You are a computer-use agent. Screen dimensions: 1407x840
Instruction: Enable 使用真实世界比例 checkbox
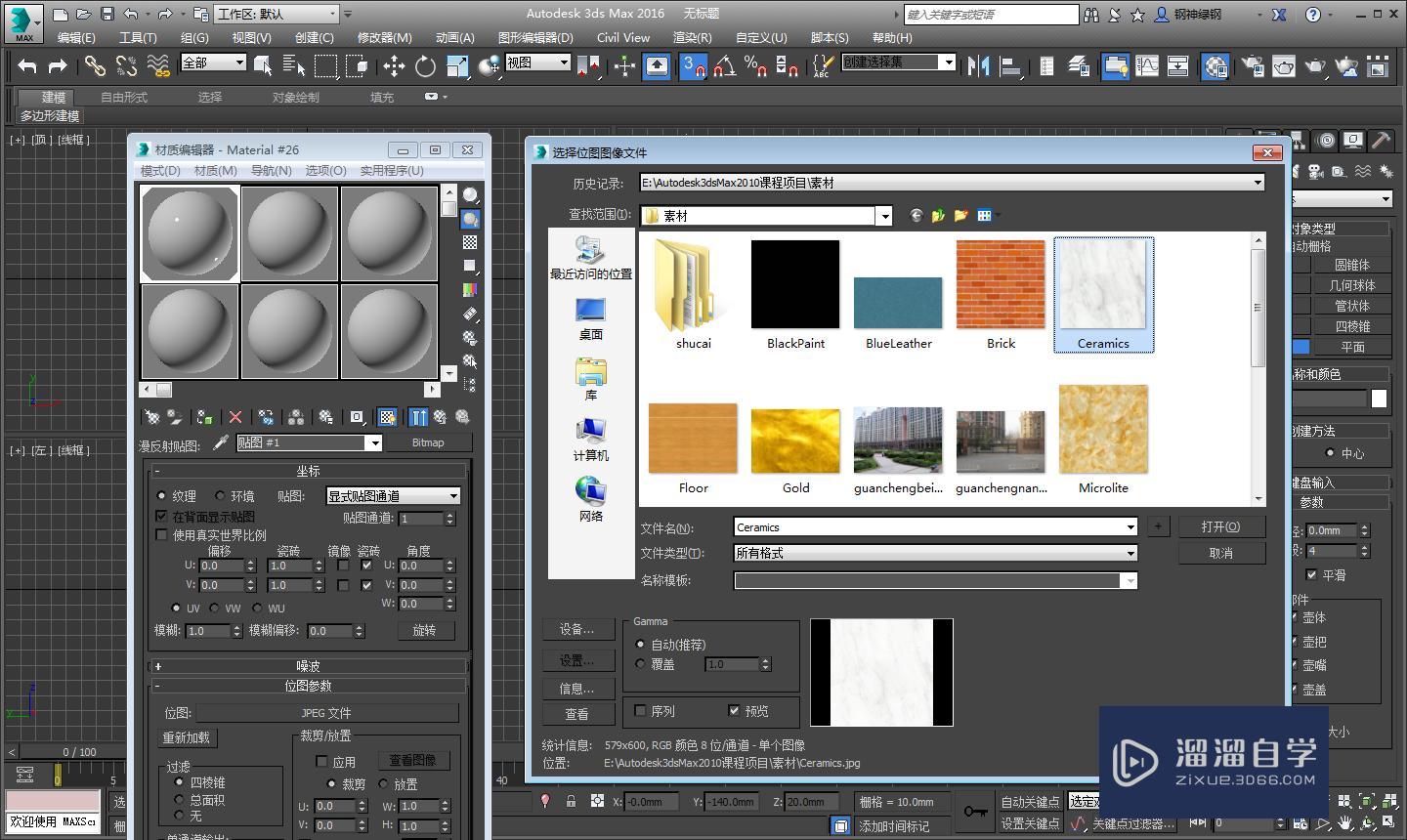pyautogui.click(x=162, y=535)
